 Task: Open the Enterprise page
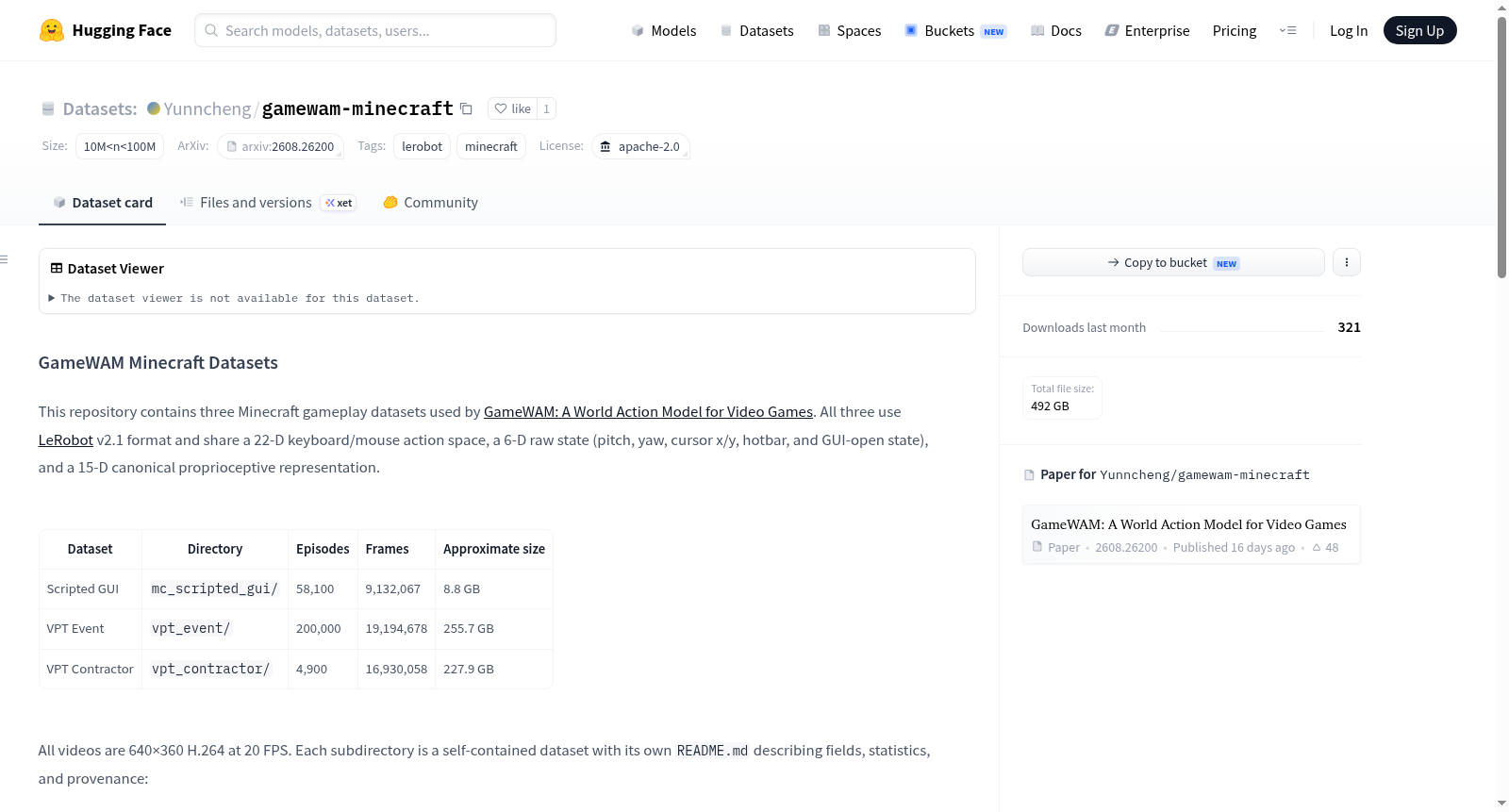(x=1147, y=30)
